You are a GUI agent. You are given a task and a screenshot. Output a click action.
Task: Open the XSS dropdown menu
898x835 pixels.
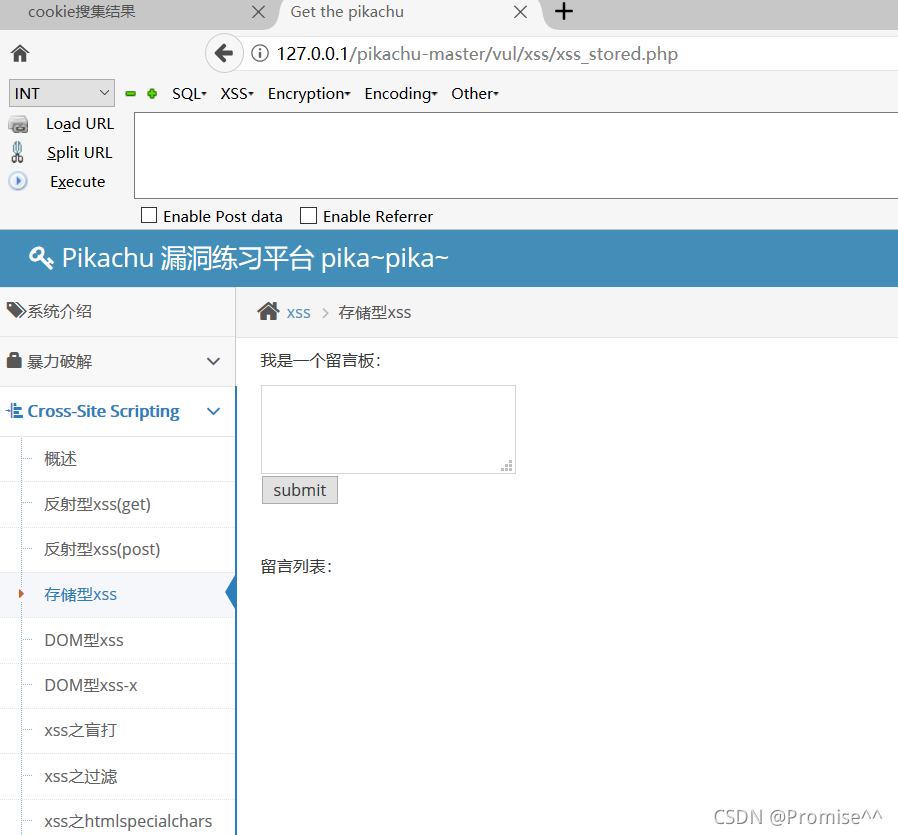click(237, 93)
